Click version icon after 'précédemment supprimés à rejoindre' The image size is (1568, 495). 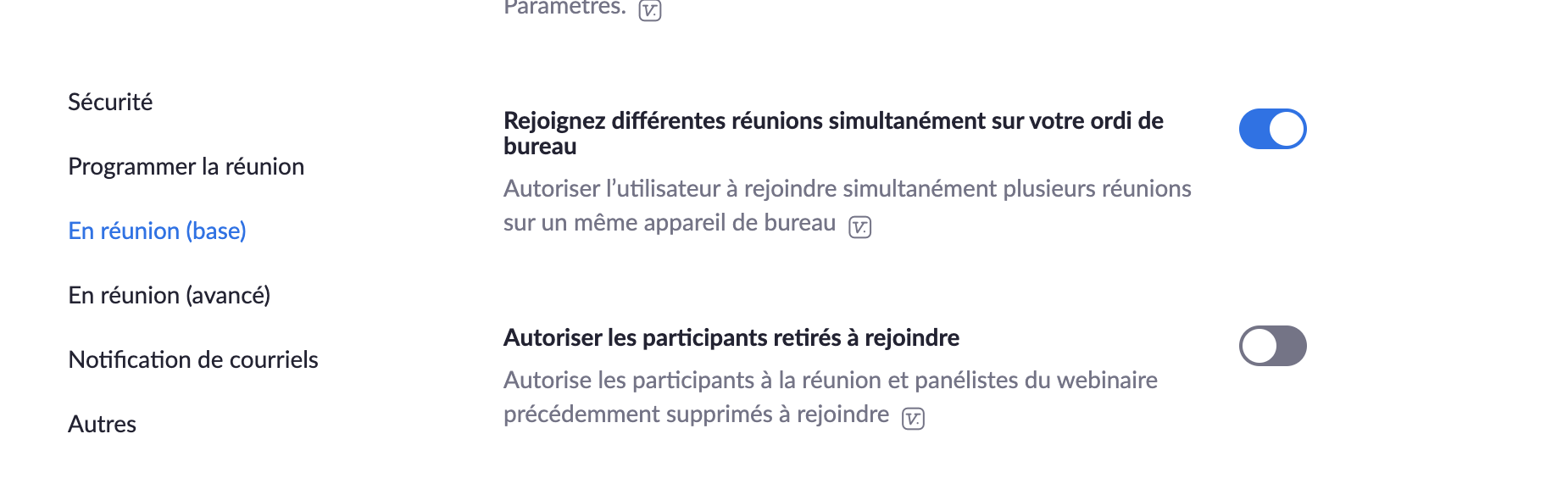point(913,418)
